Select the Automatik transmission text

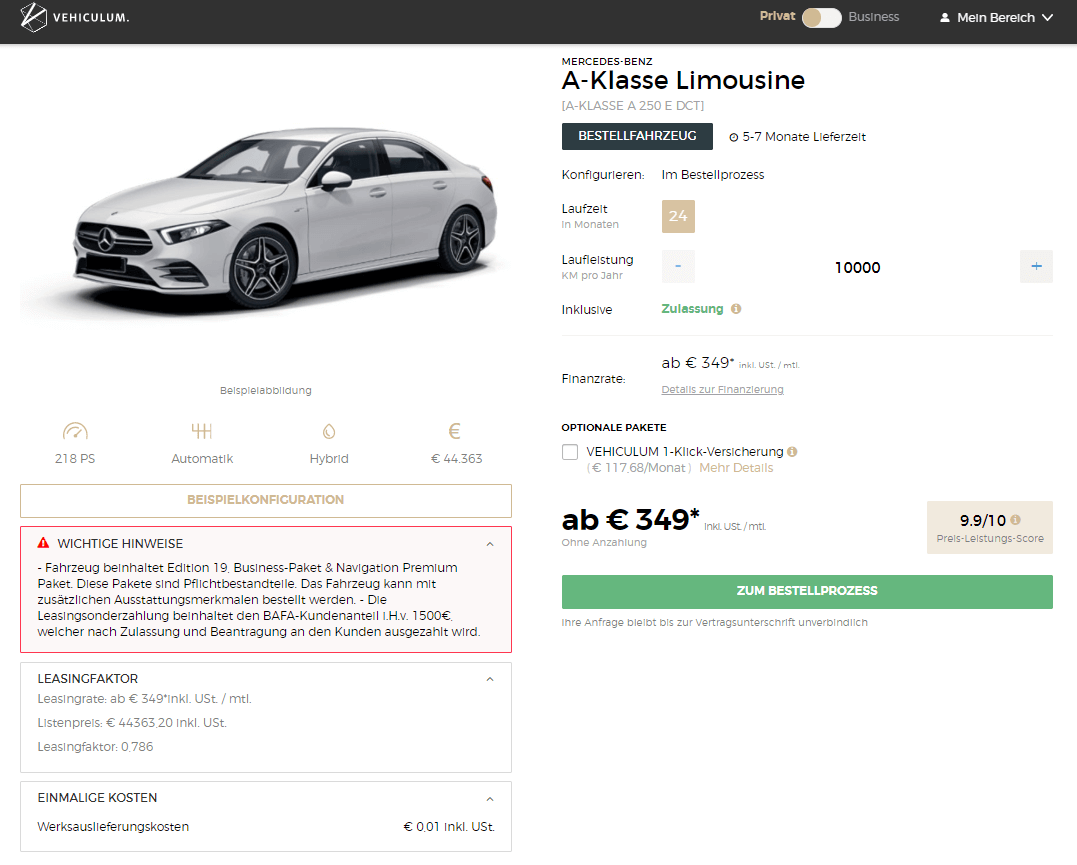[202, 458]
